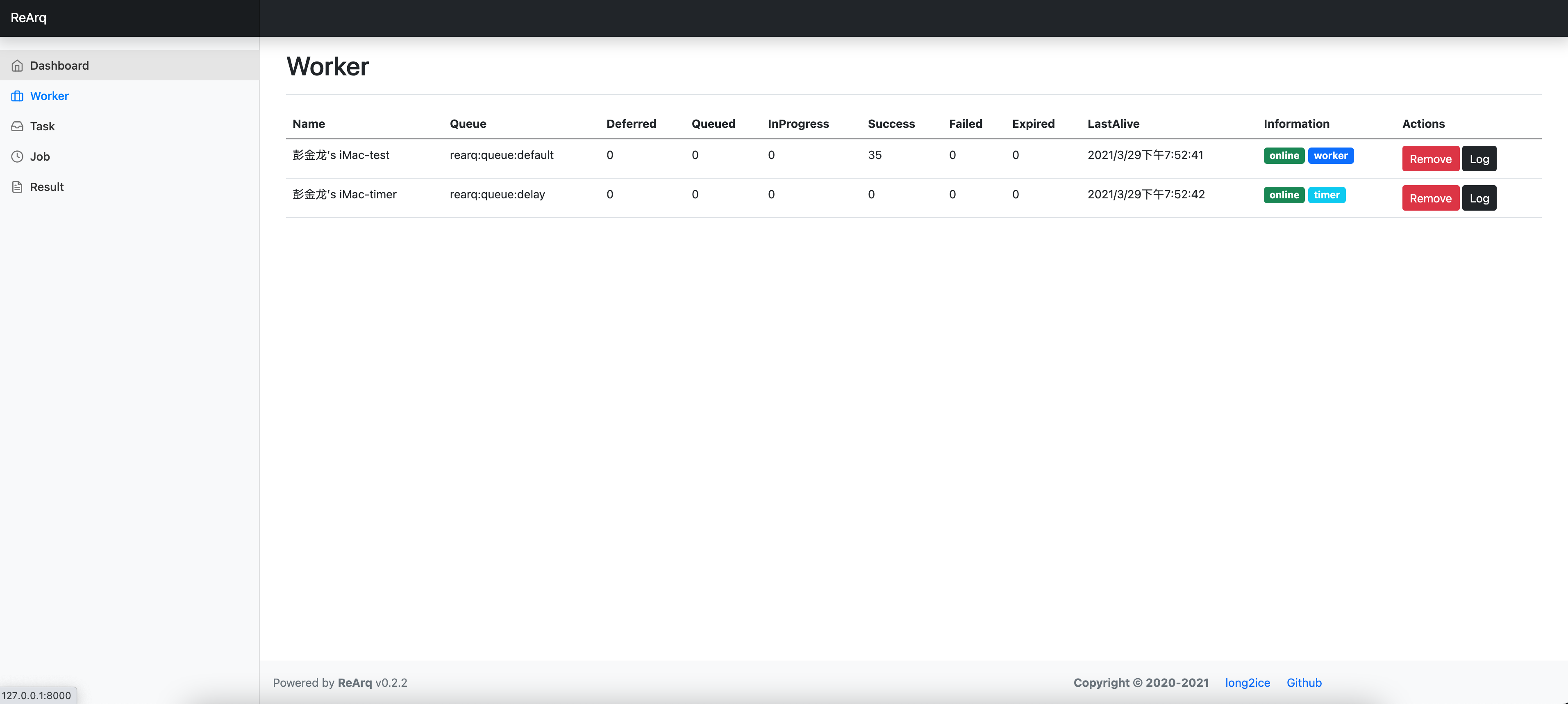Click the ReArq brand title
The width and height of the screenshot is (1568, 704).
click(29, 18)
